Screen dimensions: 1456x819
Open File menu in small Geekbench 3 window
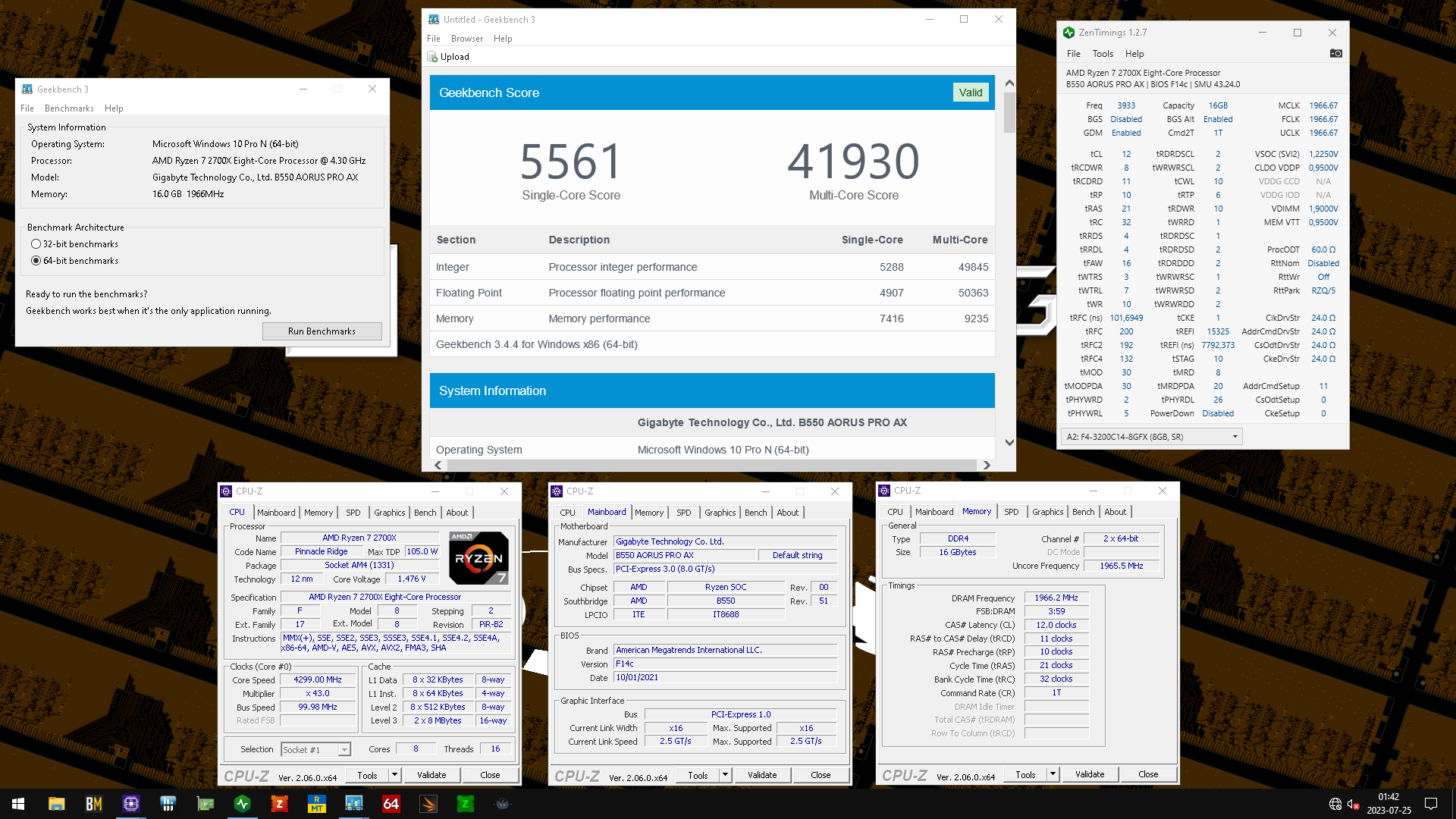point(27,108)
